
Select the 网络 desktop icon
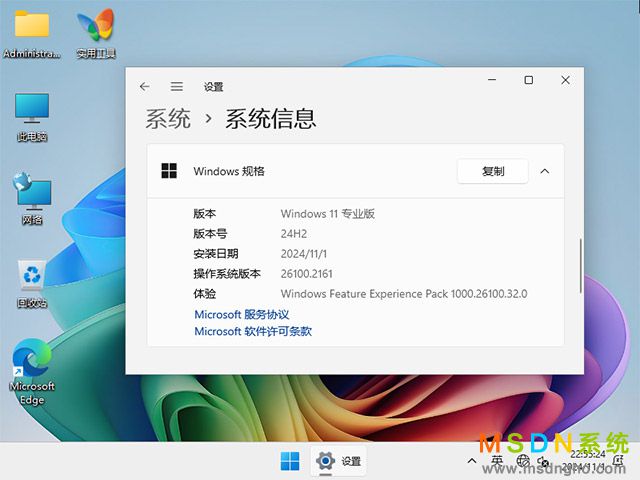pos(32,199)
